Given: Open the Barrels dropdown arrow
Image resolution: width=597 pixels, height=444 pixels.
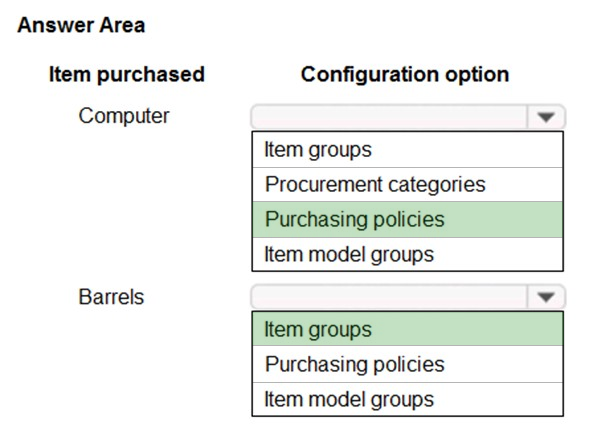Looking at the screenshot, I should [546, 297].
